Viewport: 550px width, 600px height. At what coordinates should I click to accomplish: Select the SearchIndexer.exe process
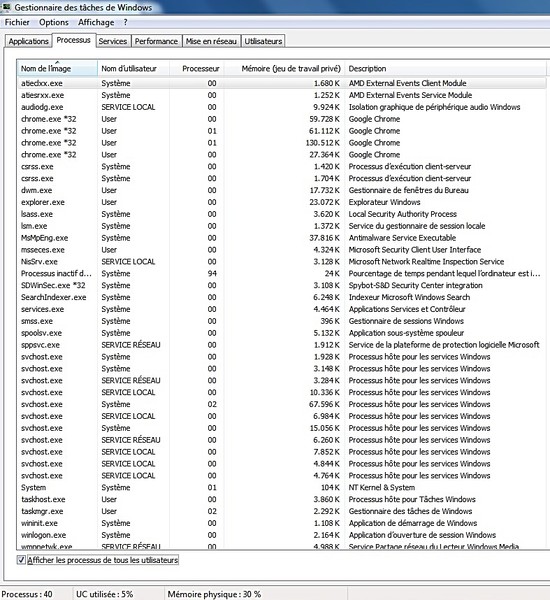coord(282,297)
